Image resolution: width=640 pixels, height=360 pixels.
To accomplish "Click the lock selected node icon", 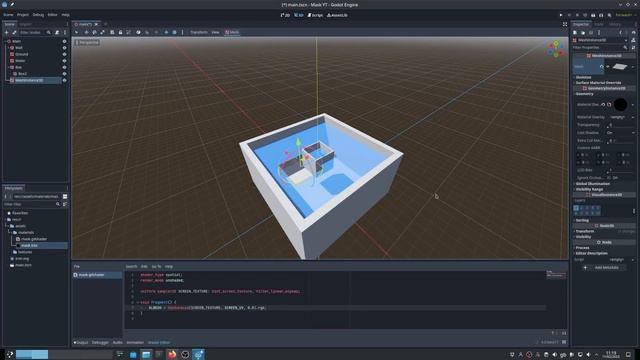I will tap(120, 32).
